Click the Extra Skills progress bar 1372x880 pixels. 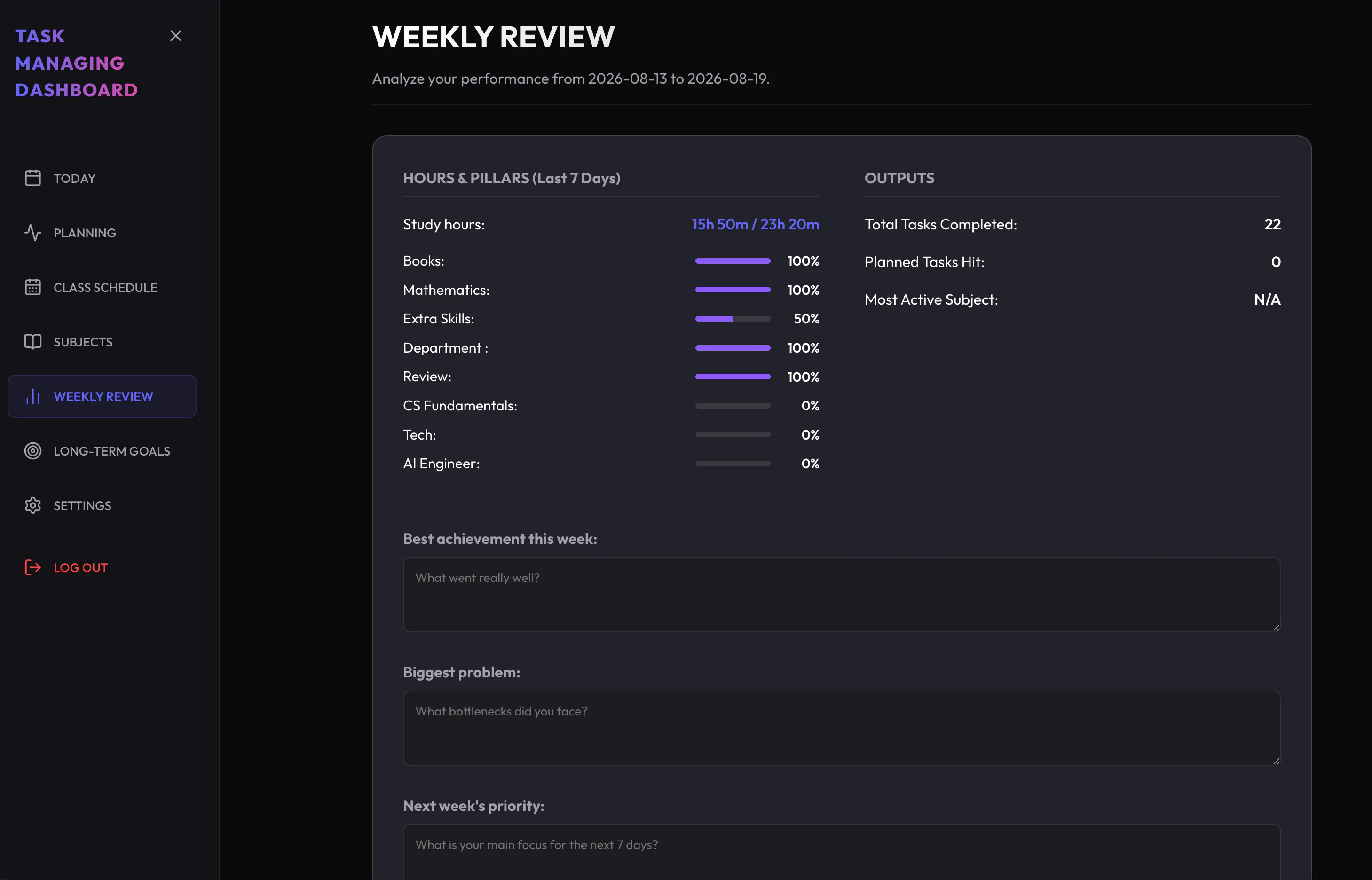733,318
